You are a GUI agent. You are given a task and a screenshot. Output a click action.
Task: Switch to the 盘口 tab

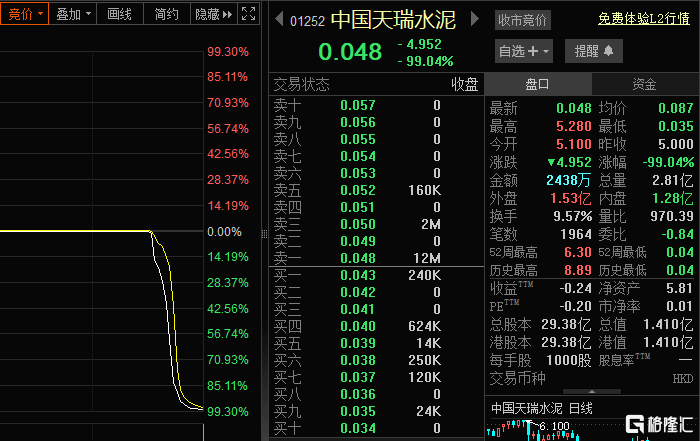(538, 84)
